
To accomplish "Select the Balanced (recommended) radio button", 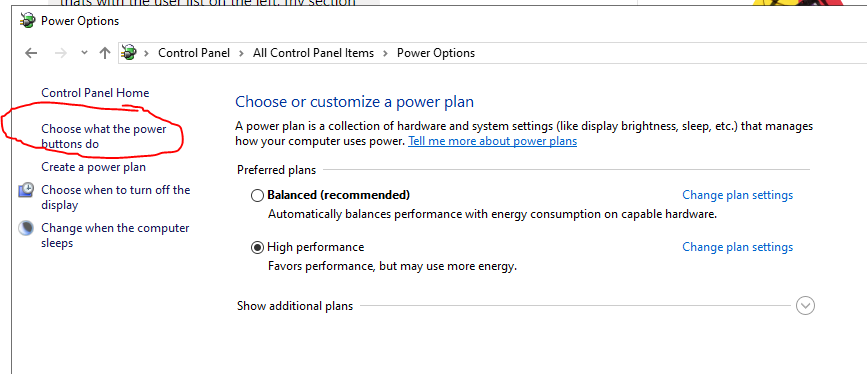I will (257, 195).
